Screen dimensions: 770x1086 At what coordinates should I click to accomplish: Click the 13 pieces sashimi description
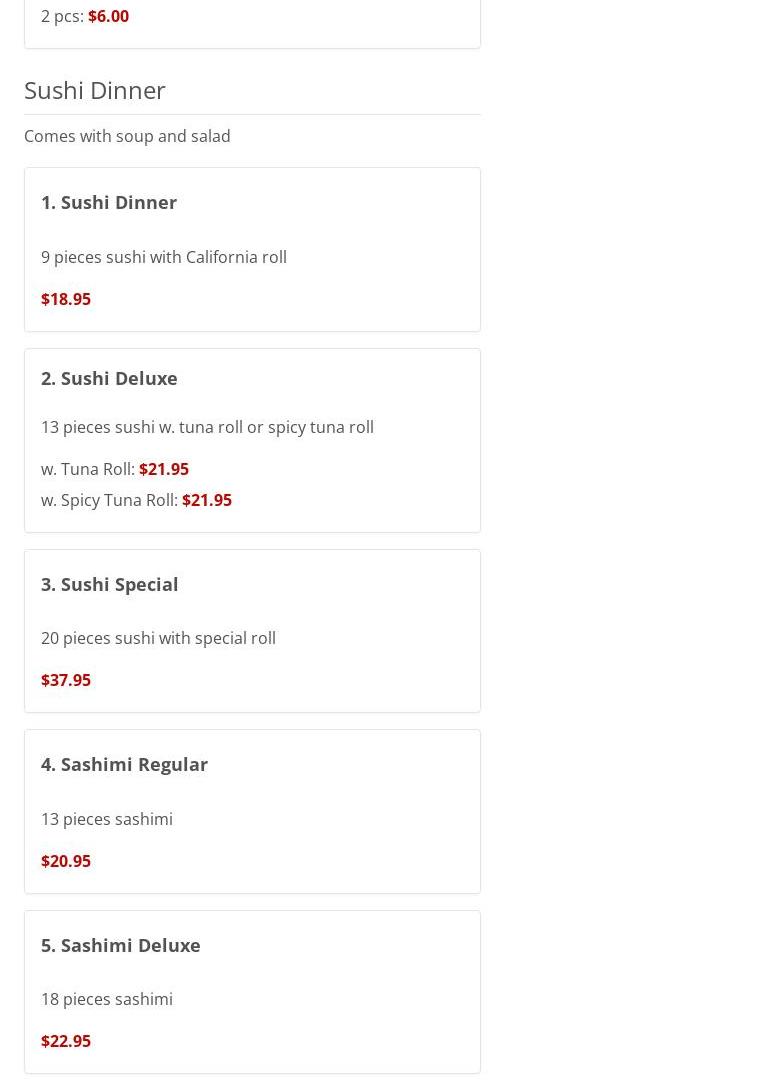coord(107,819)
